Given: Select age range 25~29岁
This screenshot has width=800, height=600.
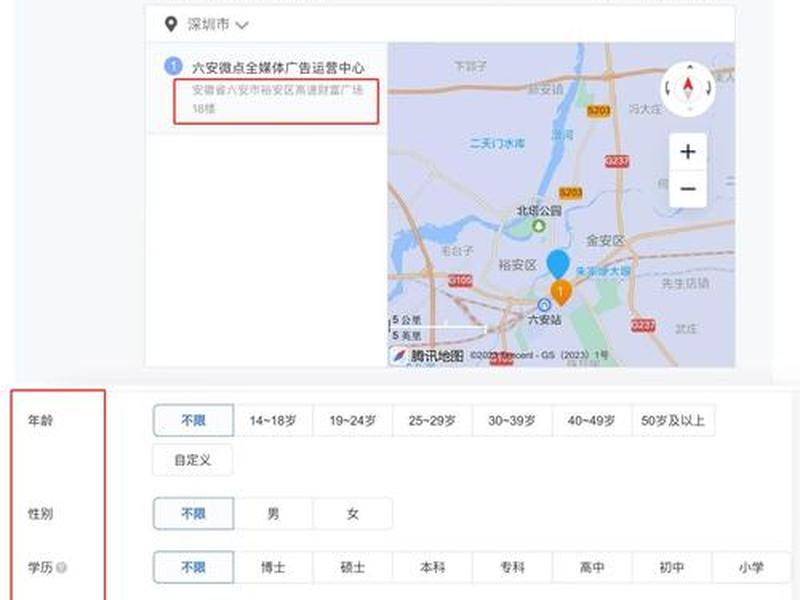Looking at the screenshot, I should click(x=432, y=420).
